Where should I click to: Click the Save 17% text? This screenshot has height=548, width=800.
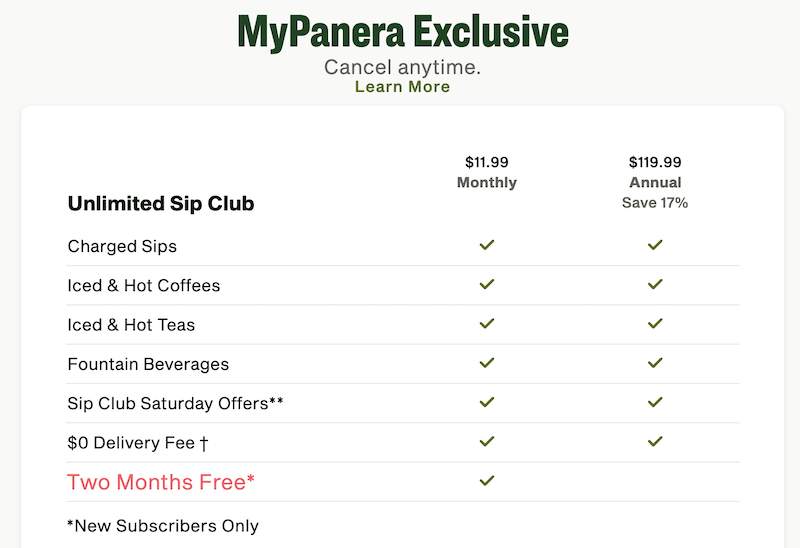point(655,203)
